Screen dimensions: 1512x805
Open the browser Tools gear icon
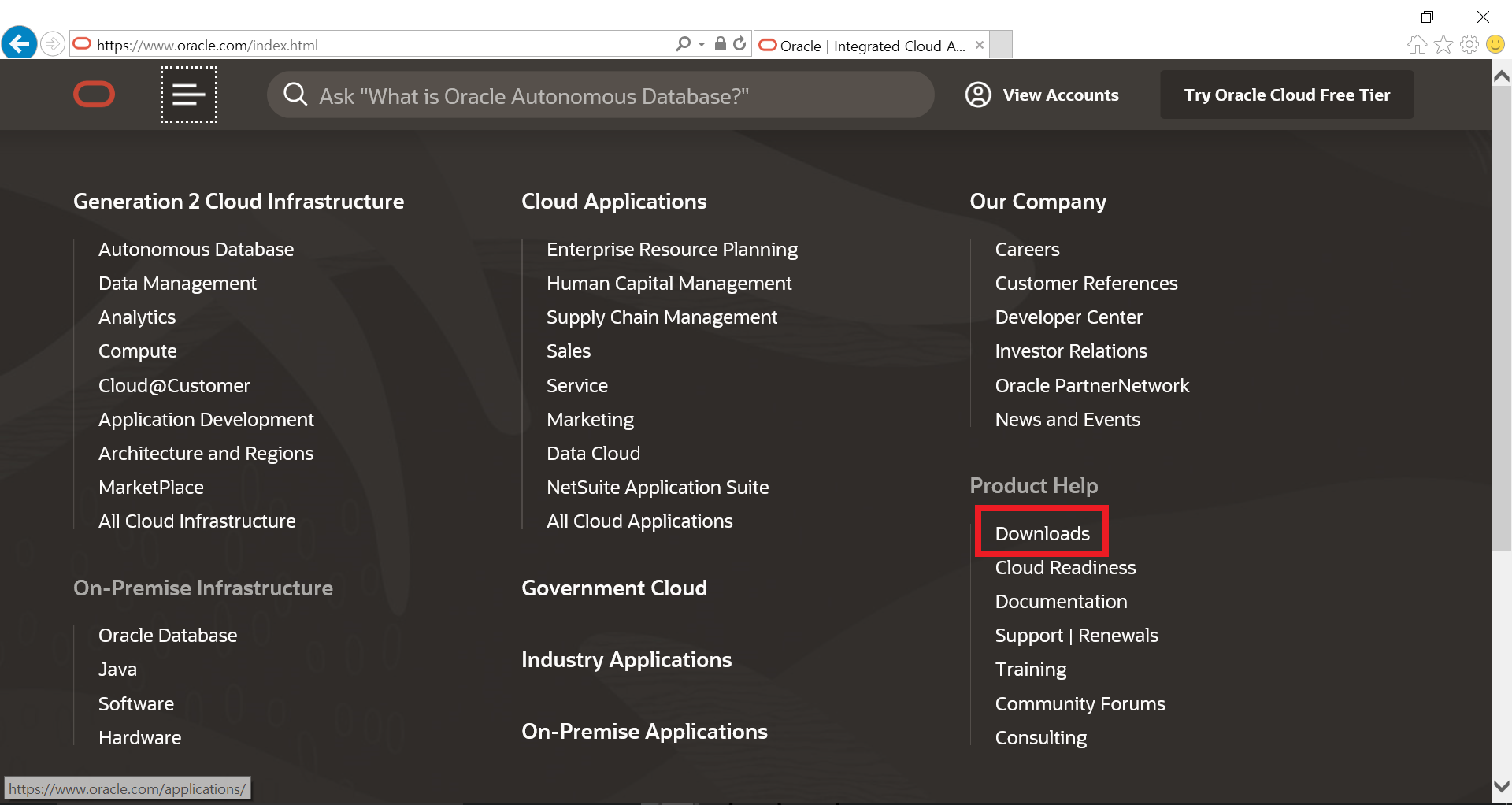pyautogui.click(x=1469, y=45)
